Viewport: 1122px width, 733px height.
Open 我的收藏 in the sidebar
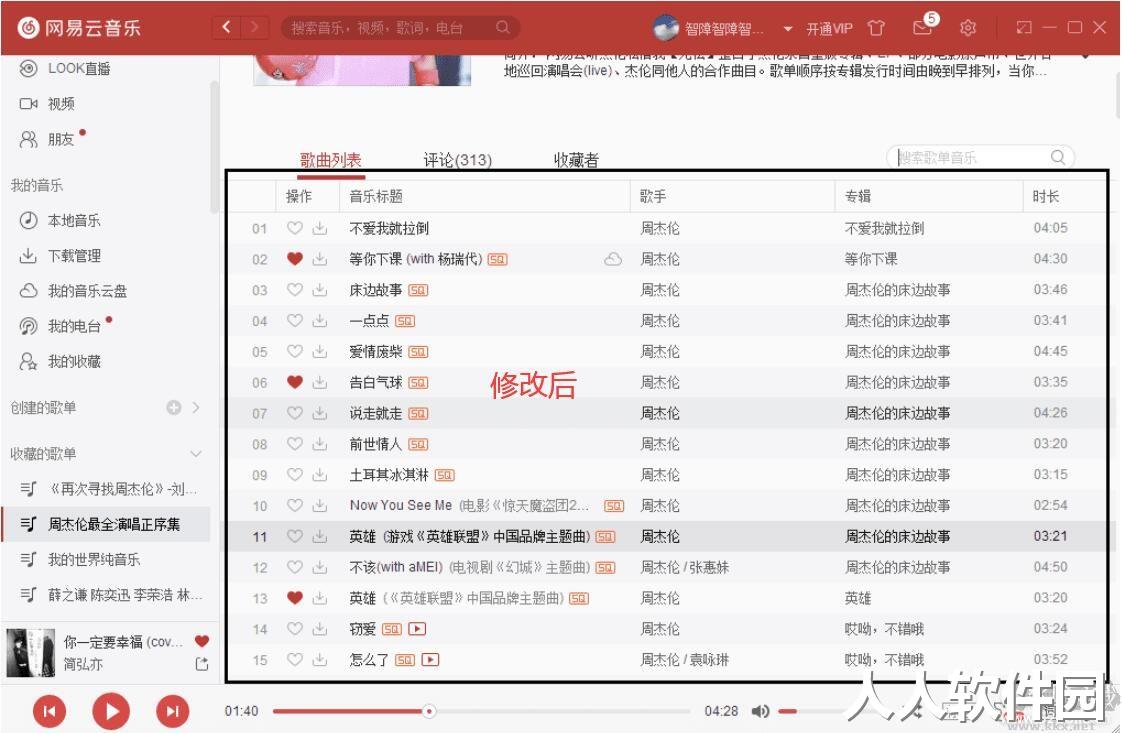(73, 361)
